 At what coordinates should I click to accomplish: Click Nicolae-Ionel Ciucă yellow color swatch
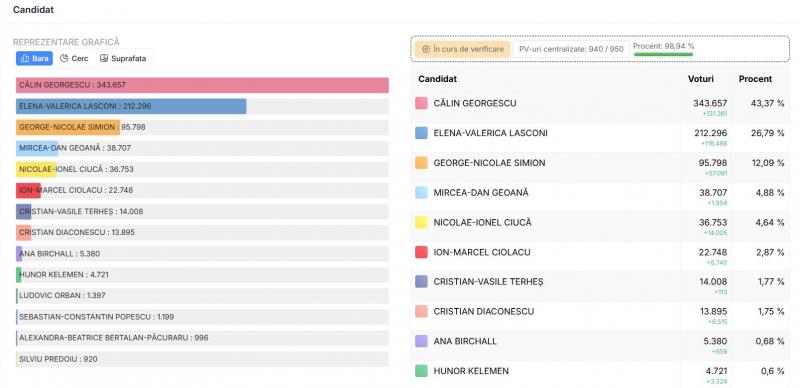click(x=421, y=223)
